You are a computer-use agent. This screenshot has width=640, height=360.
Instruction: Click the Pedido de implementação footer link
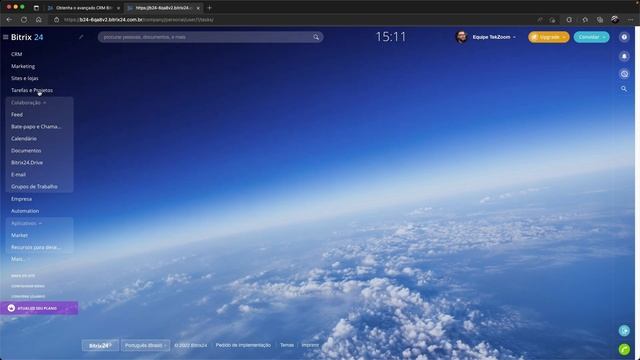[243, 345]
